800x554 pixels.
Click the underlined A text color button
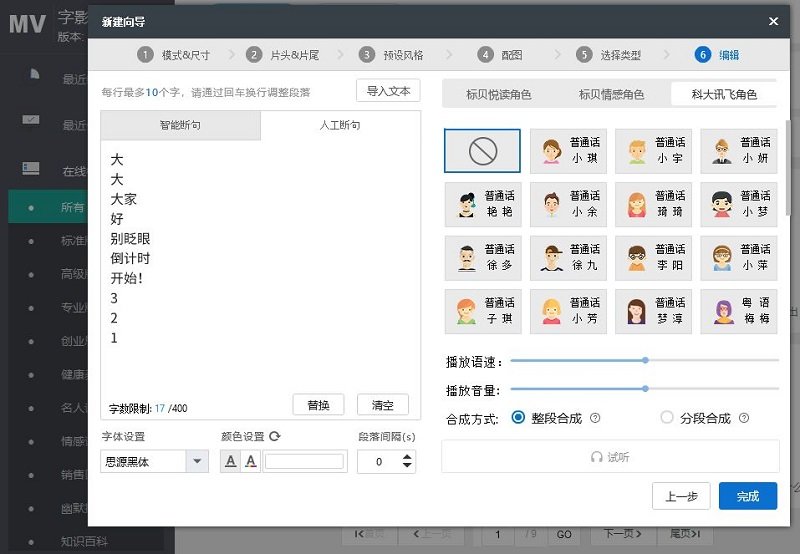231,461
